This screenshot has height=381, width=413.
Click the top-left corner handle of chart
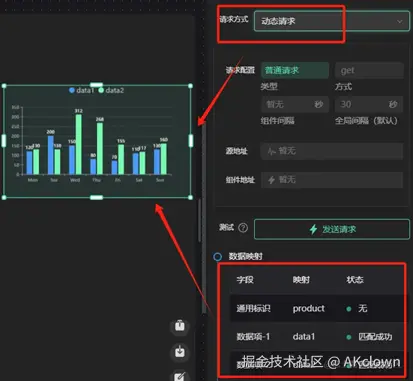pos(4,86)
